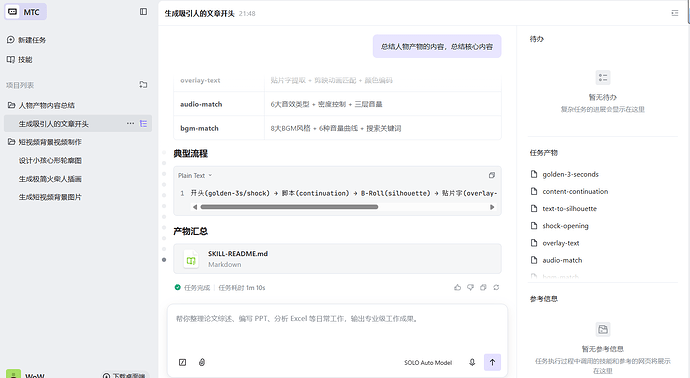
Task: Select the 生成极简火柴人插画 task
Action: [x=50, y=179]
